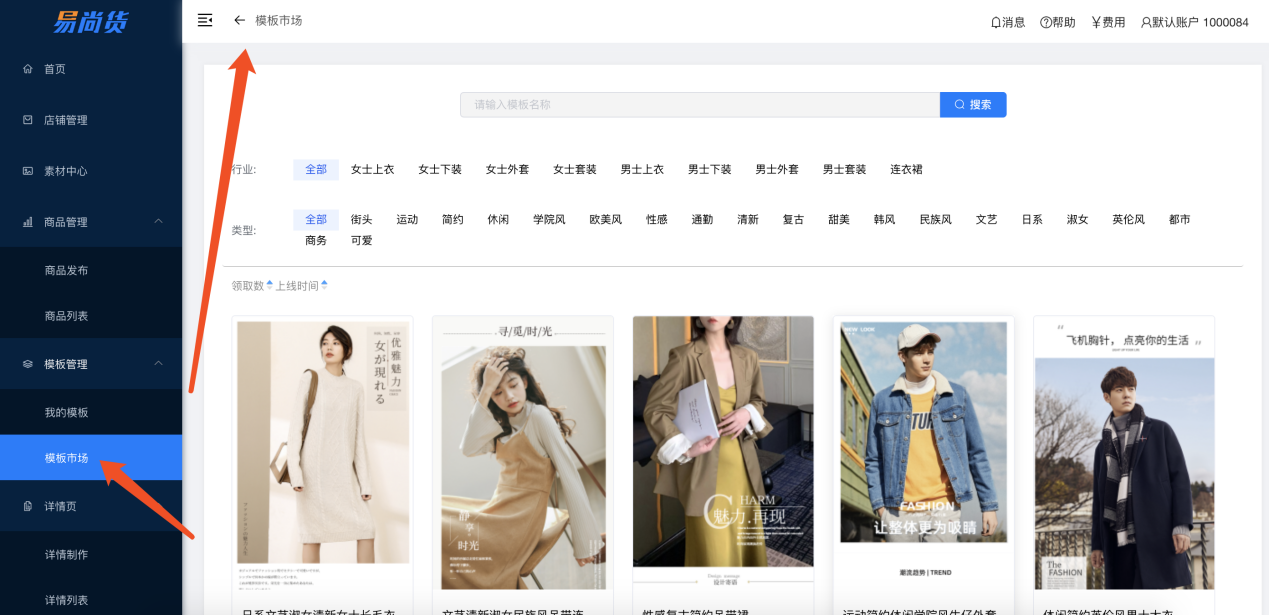Choose the 性感 style type
Screen dimensions: 1269x615
pyautogui.click(x=657, y=220)
